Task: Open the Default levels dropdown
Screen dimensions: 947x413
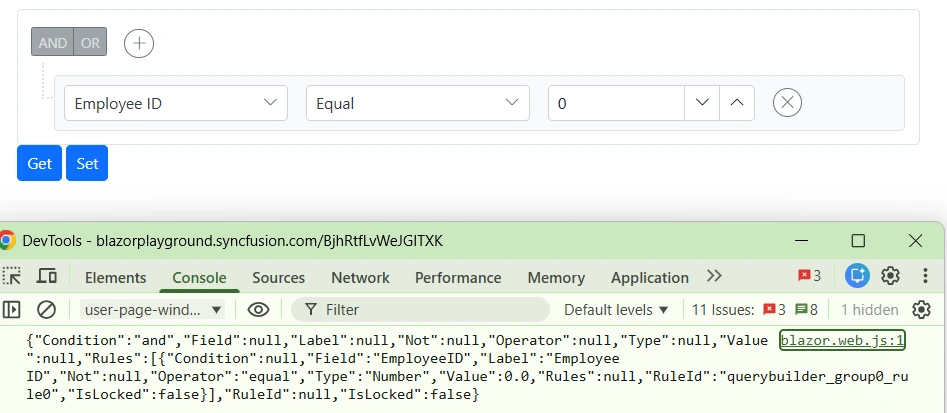Action: (x=616, y=310)
